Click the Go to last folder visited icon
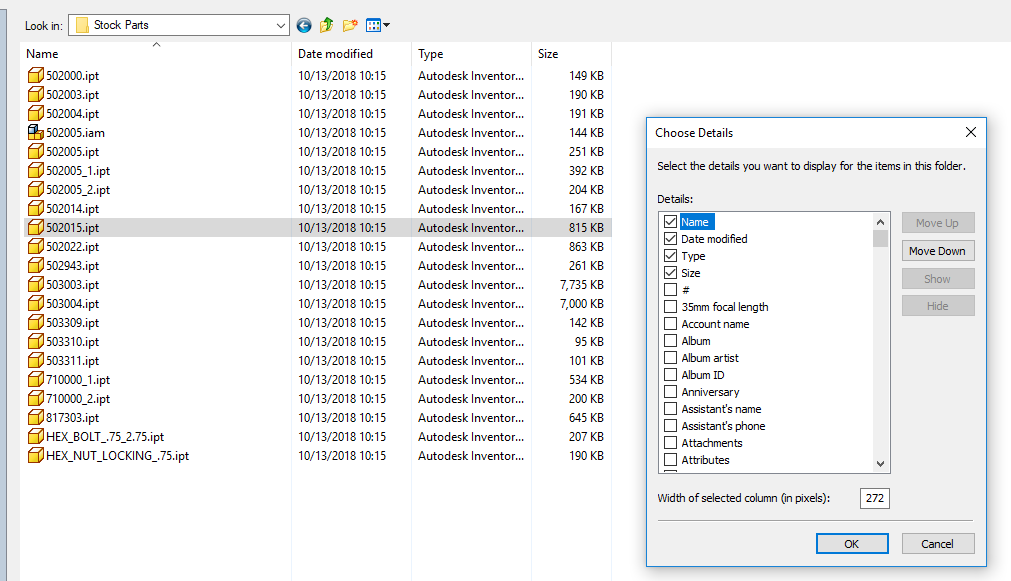 click(x=303, y=25)
